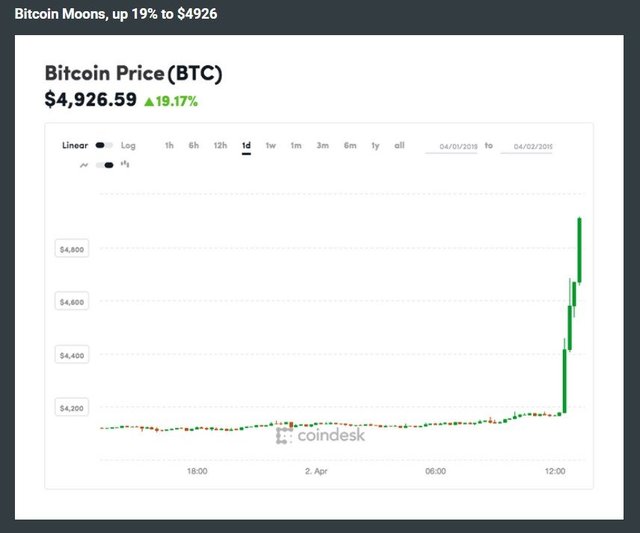Screen dimensions: 640x533
Task: Click the coindesk watermark logo
Action: (x=320, y=436)
